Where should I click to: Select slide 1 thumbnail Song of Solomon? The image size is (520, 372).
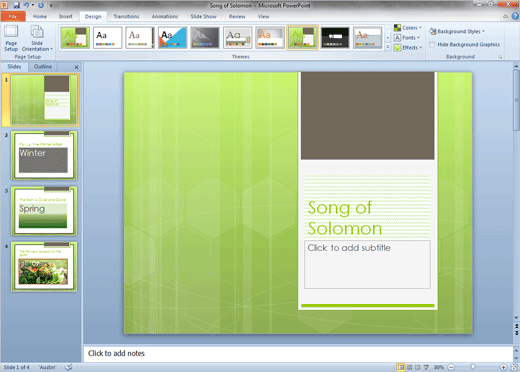44,100
